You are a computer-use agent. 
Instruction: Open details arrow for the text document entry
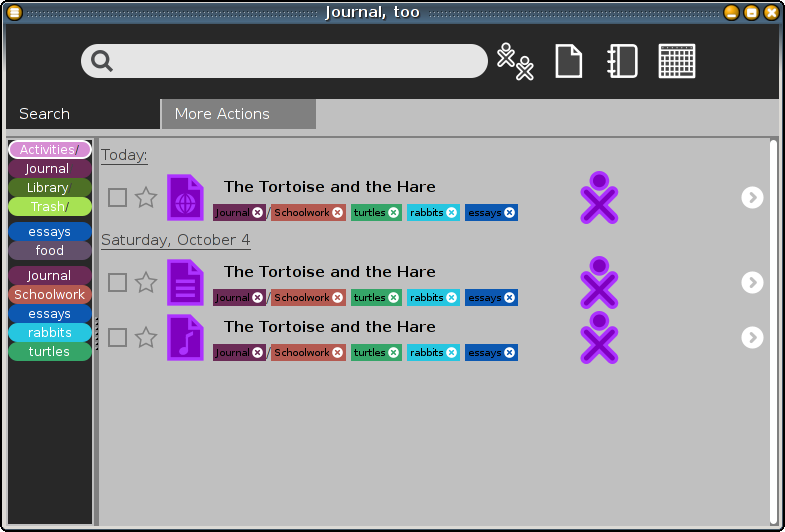point(752,283)
